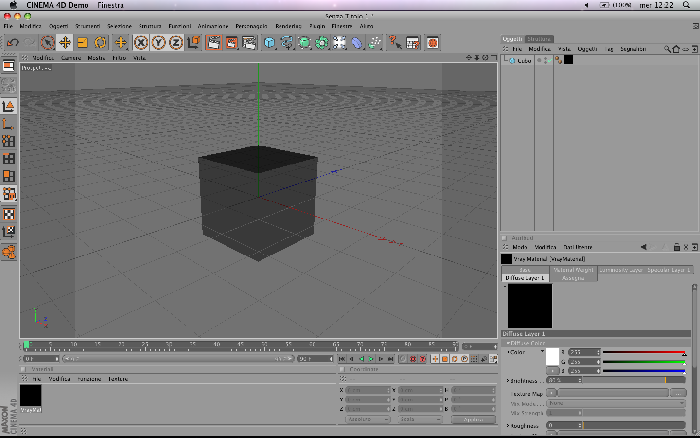Activate the Move tool

click(x=65, y=43)
